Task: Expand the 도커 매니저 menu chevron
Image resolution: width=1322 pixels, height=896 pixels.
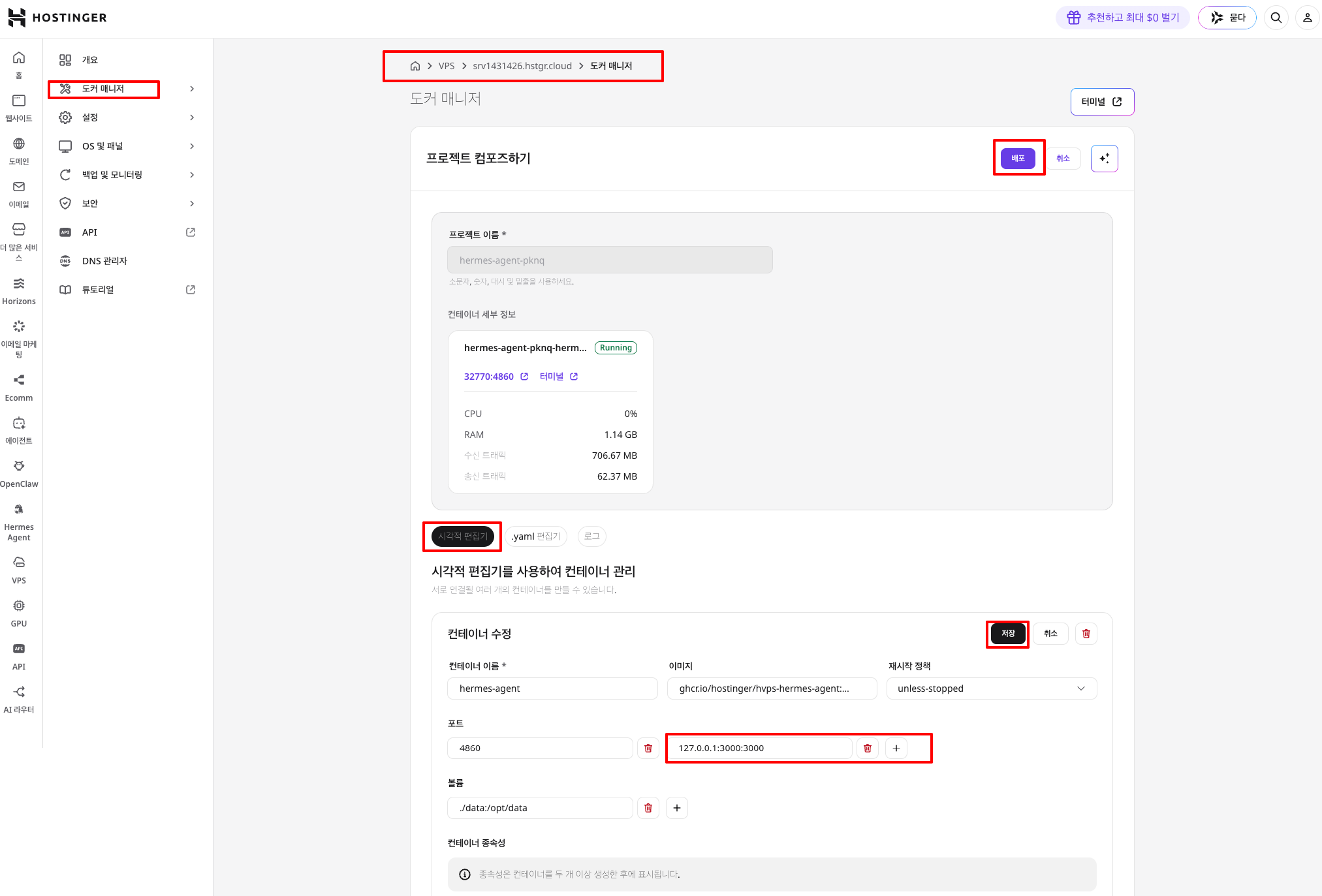Action: tap(191, 89)
